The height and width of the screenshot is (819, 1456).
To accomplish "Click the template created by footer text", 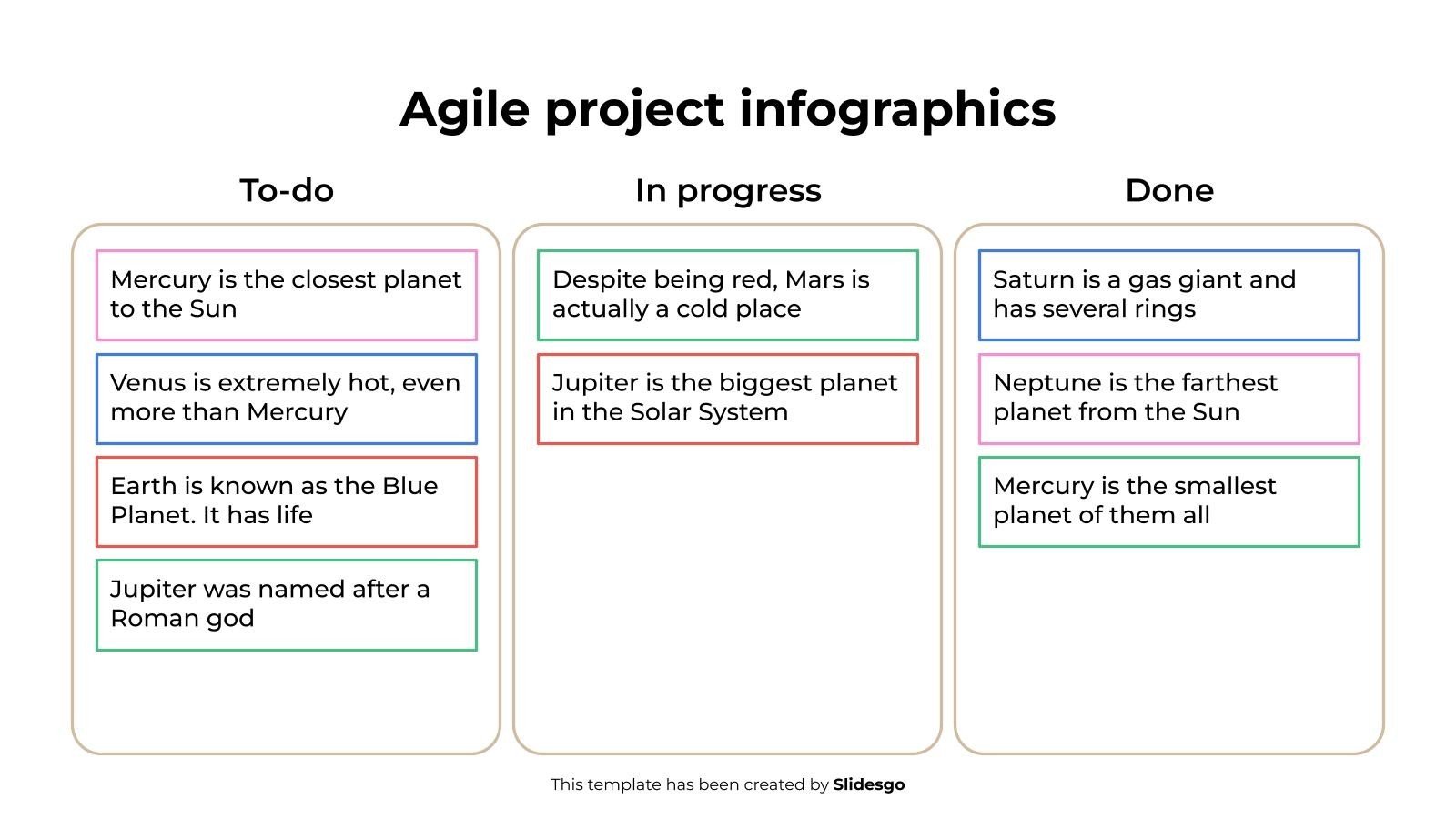I will coord(690,784).
